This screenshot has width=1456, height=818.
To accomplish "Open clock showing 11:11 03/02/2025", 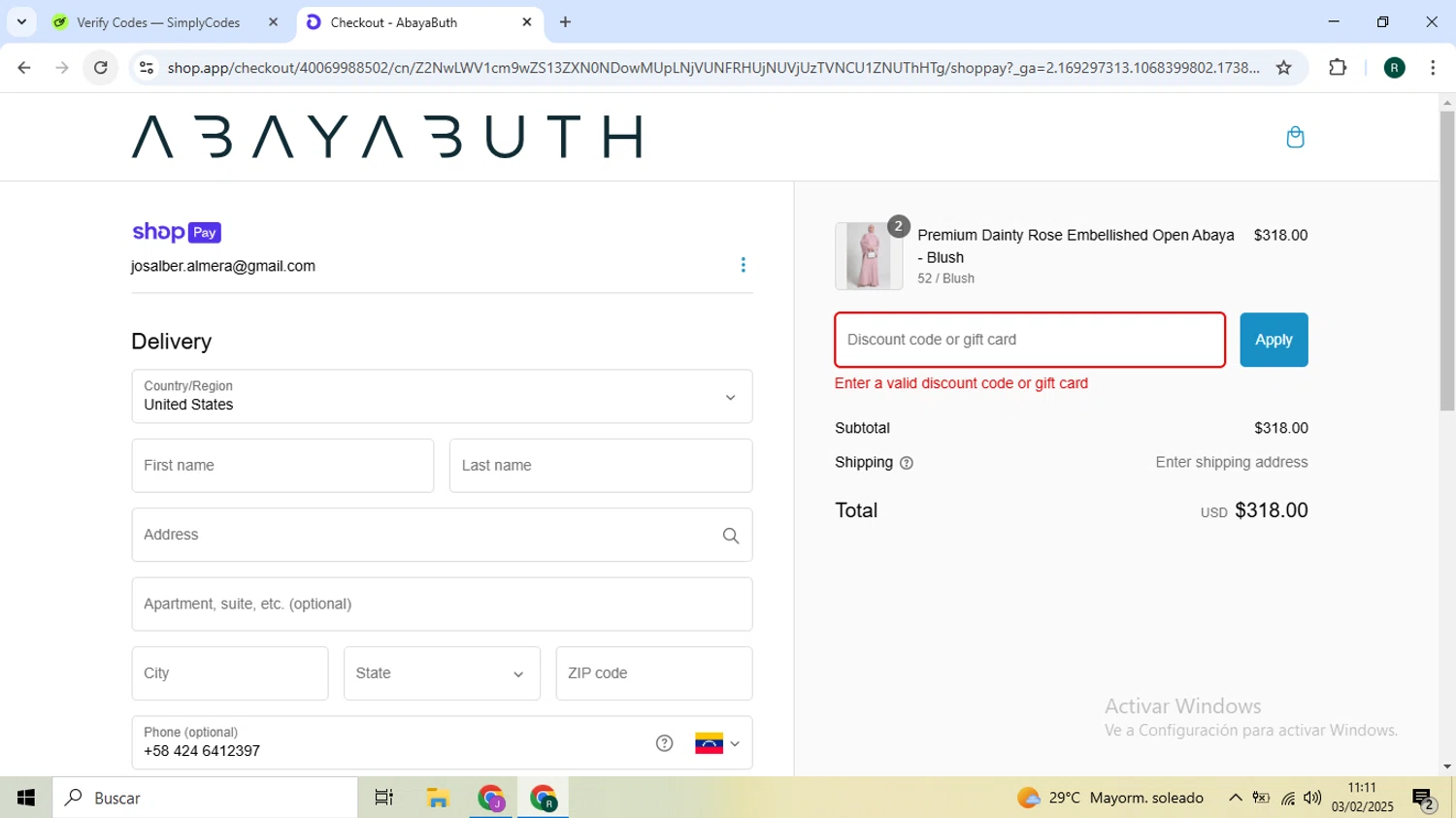I will tap(1362, 798).
